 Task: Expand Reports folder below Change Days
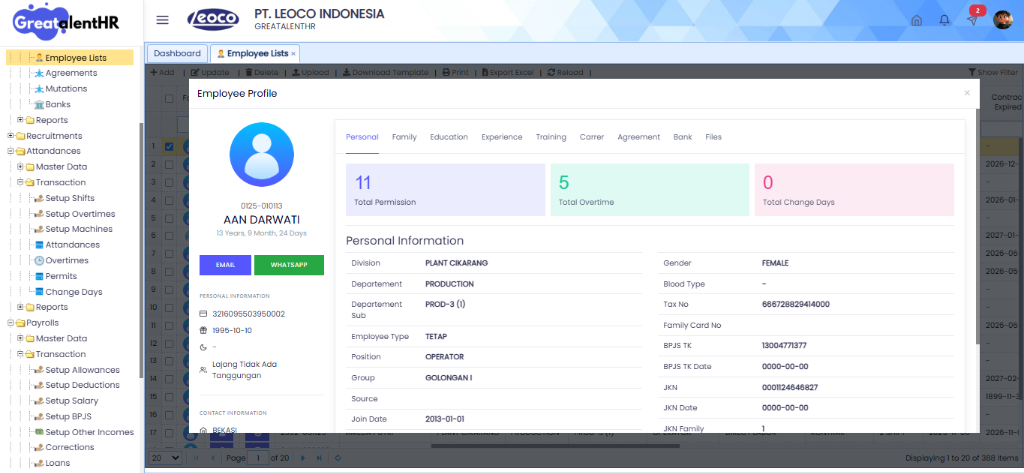[x=20, y=307]
